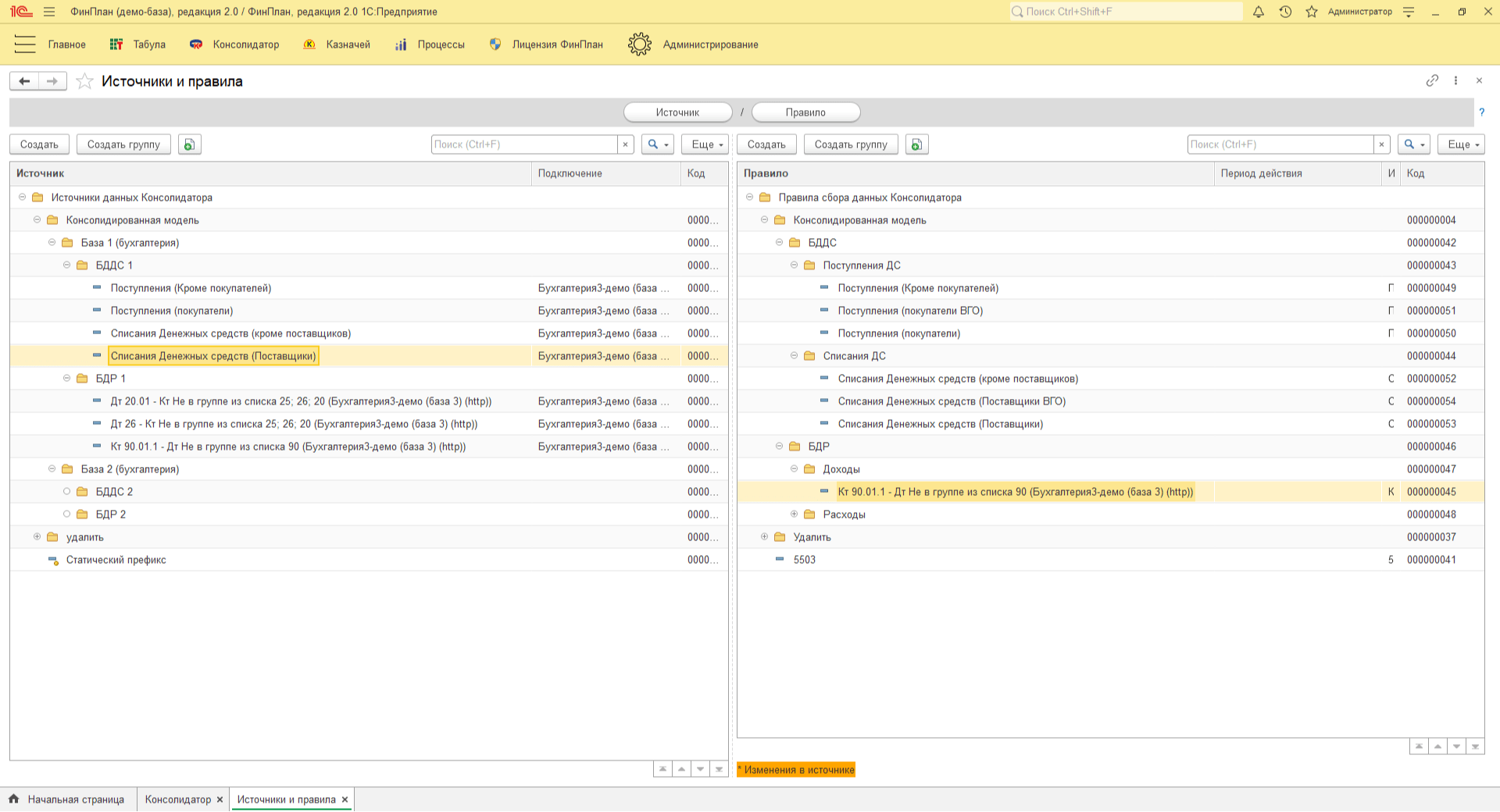Click the green copy icon in the left toolbar
The height and width of the screenshot is (812, 1500).
point(190,144)
